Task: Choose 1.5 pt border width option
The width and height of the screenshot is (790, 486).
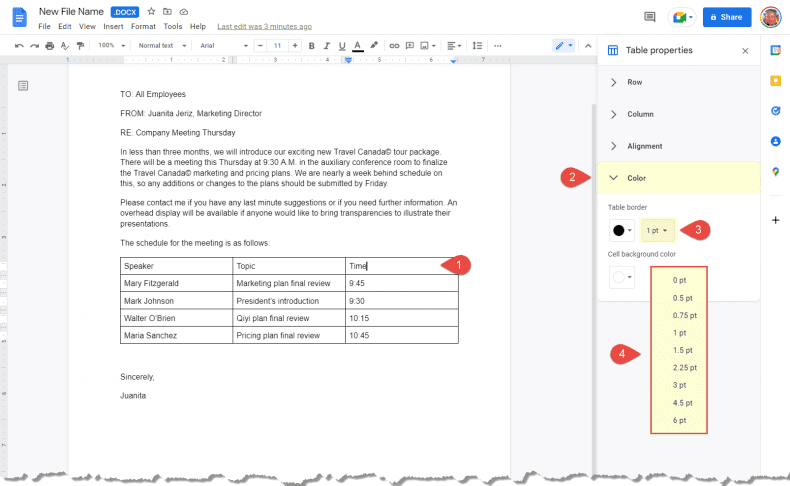Action: (679, 350)
